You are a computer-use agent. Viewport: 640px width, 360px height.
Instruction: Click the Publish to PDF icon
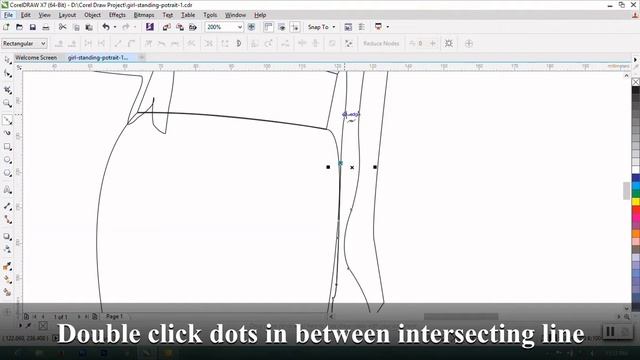193,27
